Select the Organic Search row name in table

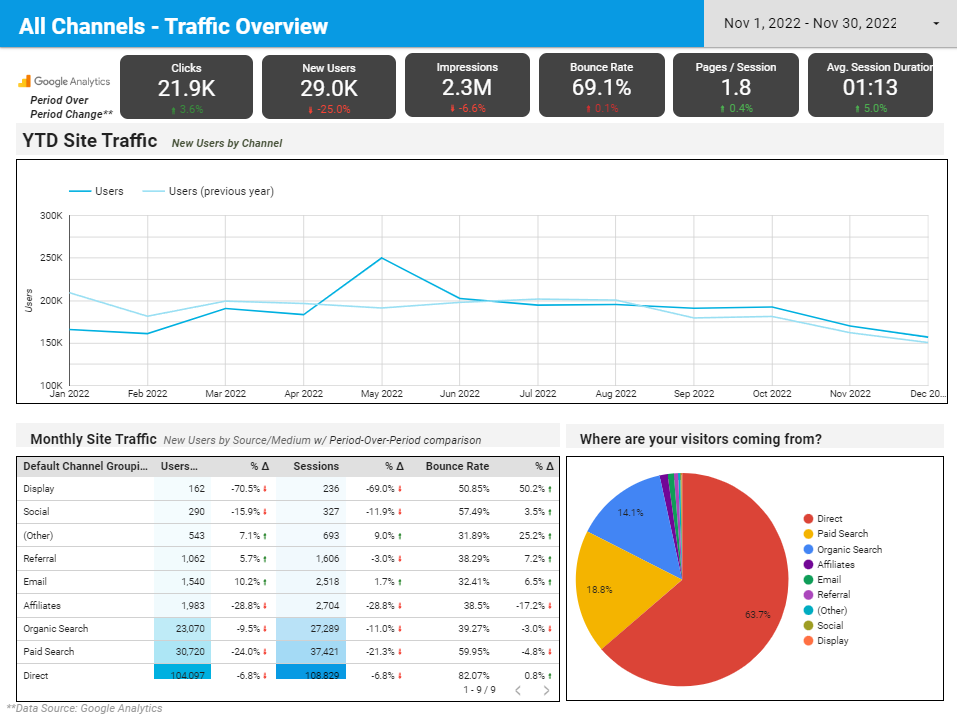pyautogui.click(x=56, y=629)
